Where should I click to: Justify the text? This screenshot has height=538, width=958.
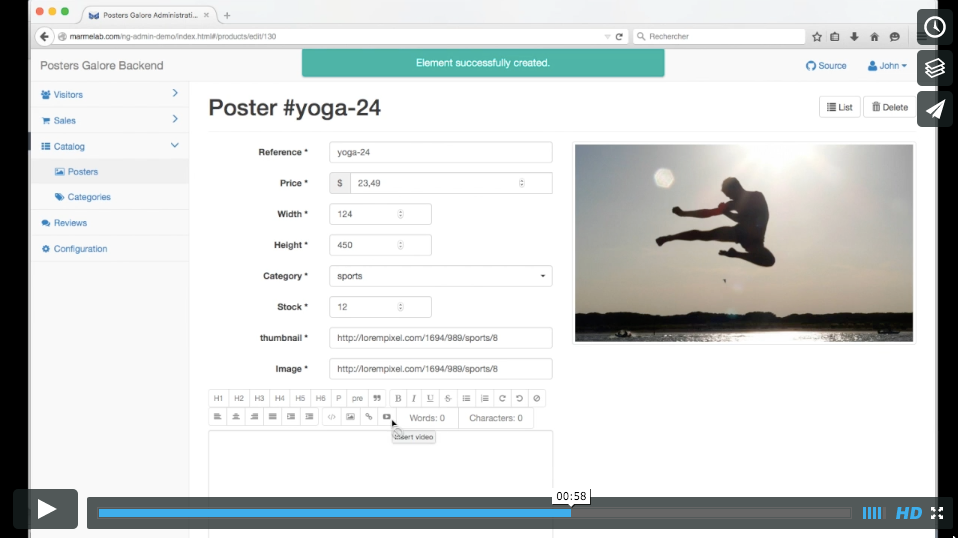[272, 417]
